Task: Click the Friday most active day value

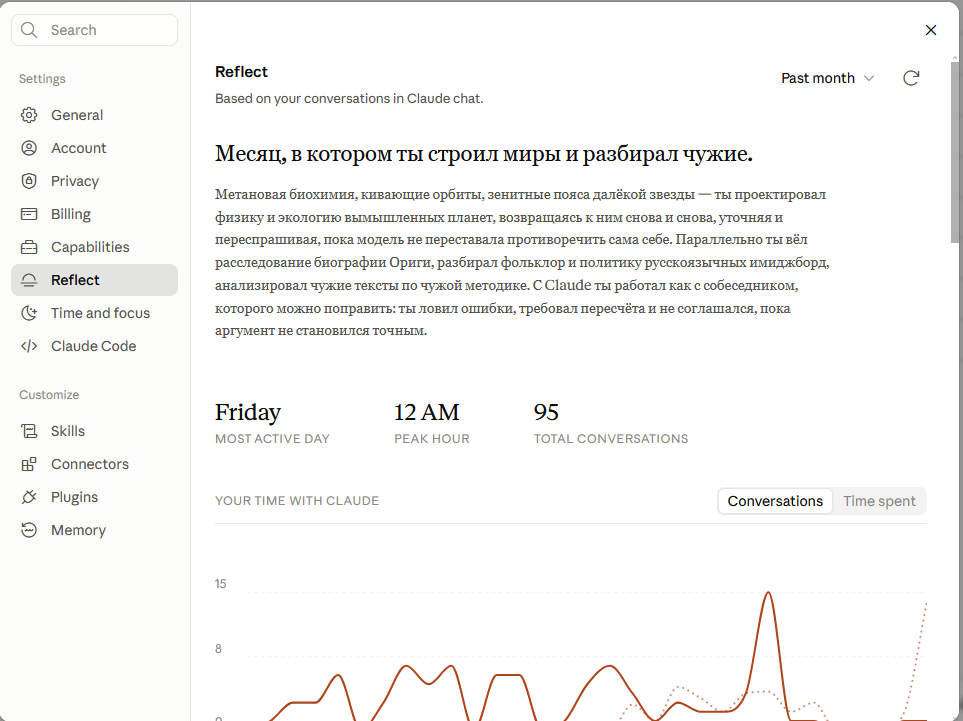Action: pos(248,412)
